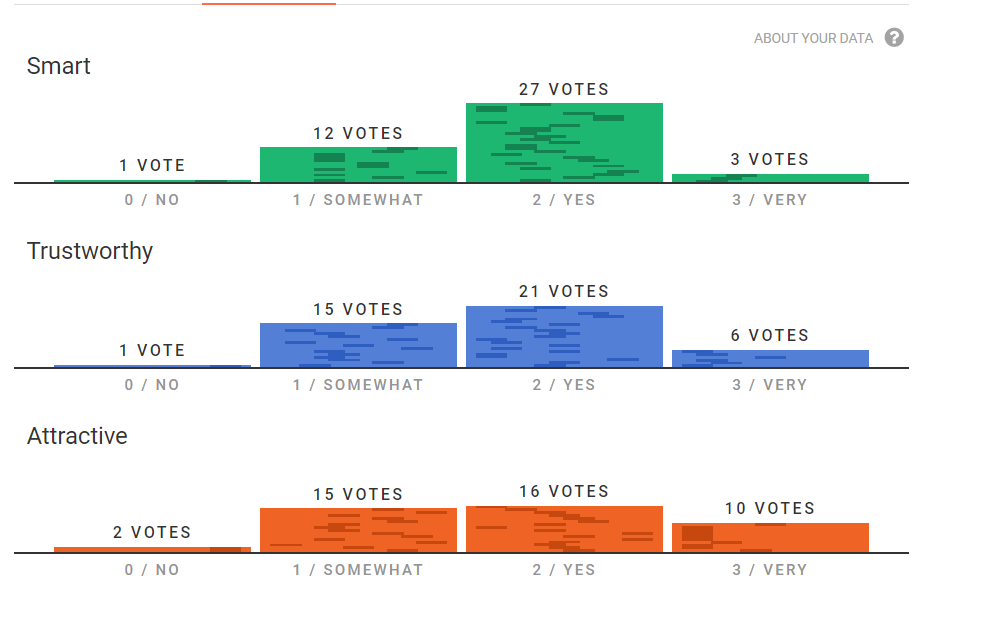Open the ABOUT YOUR DATA link
This screenshot has width=982, height=623.
coord(813,38)
